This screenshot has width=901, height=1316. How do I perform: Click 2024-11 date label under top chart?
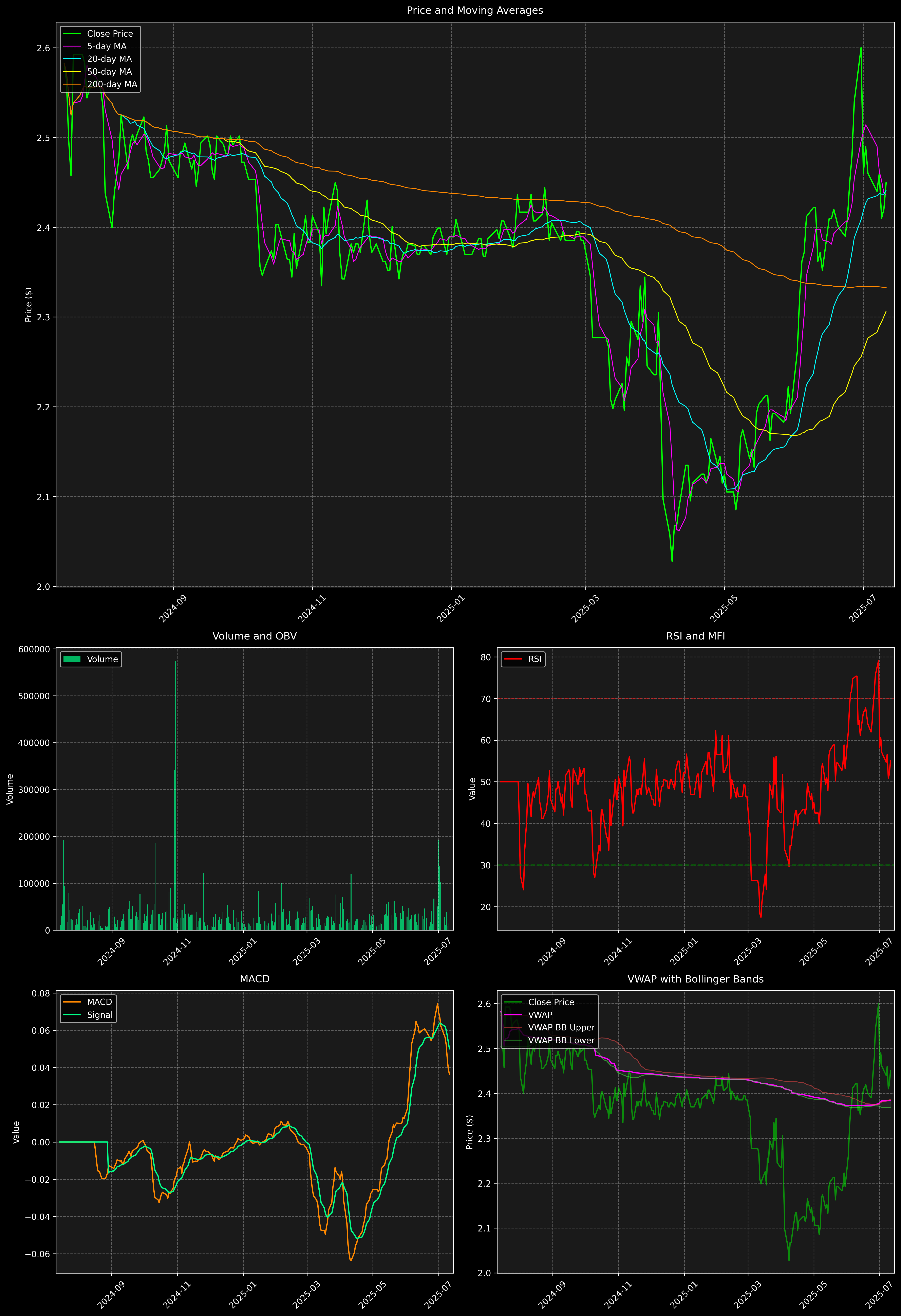tap(312, 609)
